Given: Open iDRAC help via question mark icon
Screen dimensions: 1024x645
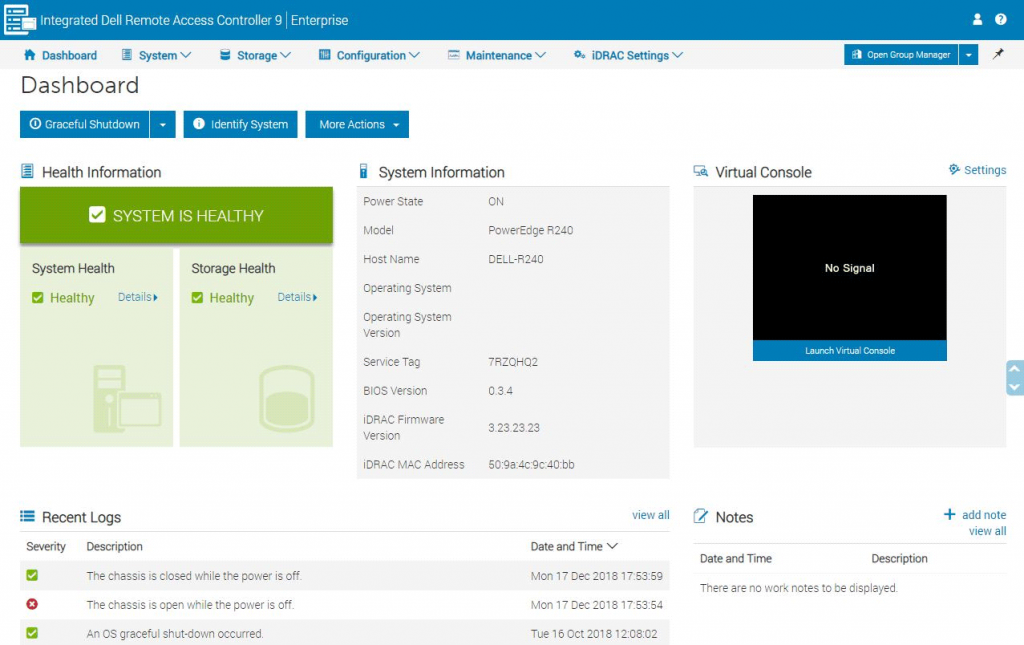Looking at the screenshot, I should (1002, 19).
